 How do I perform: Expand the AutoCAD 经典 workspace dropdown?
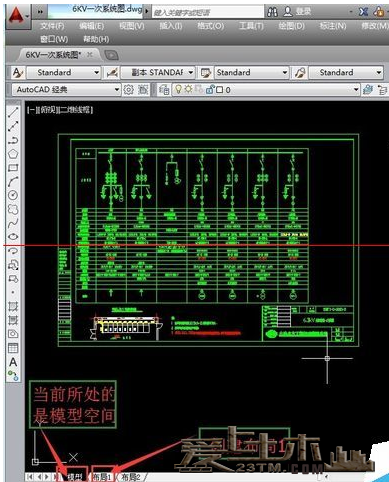(x=117, y=89)
